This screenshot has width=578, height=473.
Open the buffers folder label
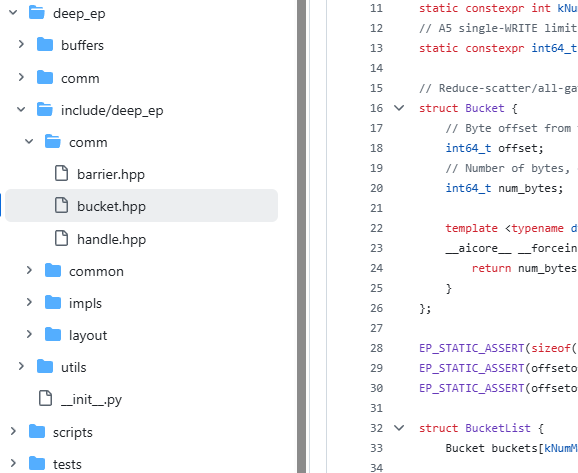click(82, 45)
